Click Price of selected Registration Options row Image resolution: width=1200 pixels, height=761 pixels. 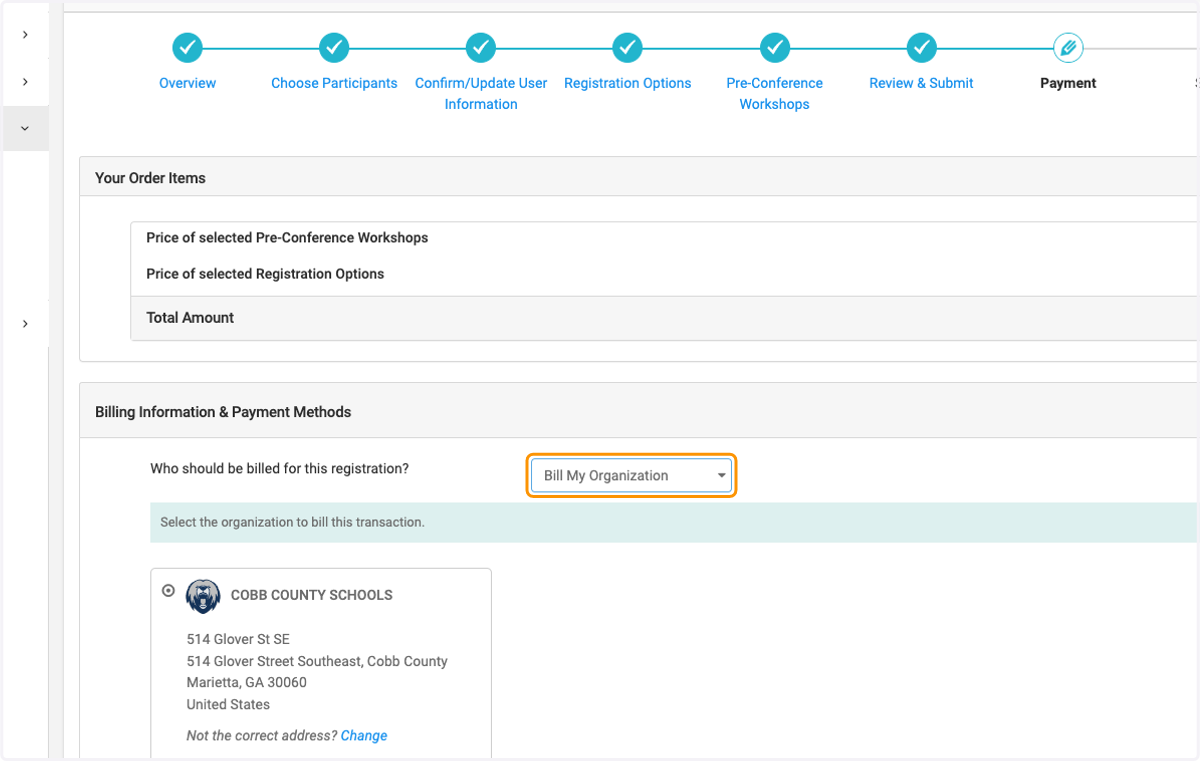pyautogui.click(x=664, y=274)
